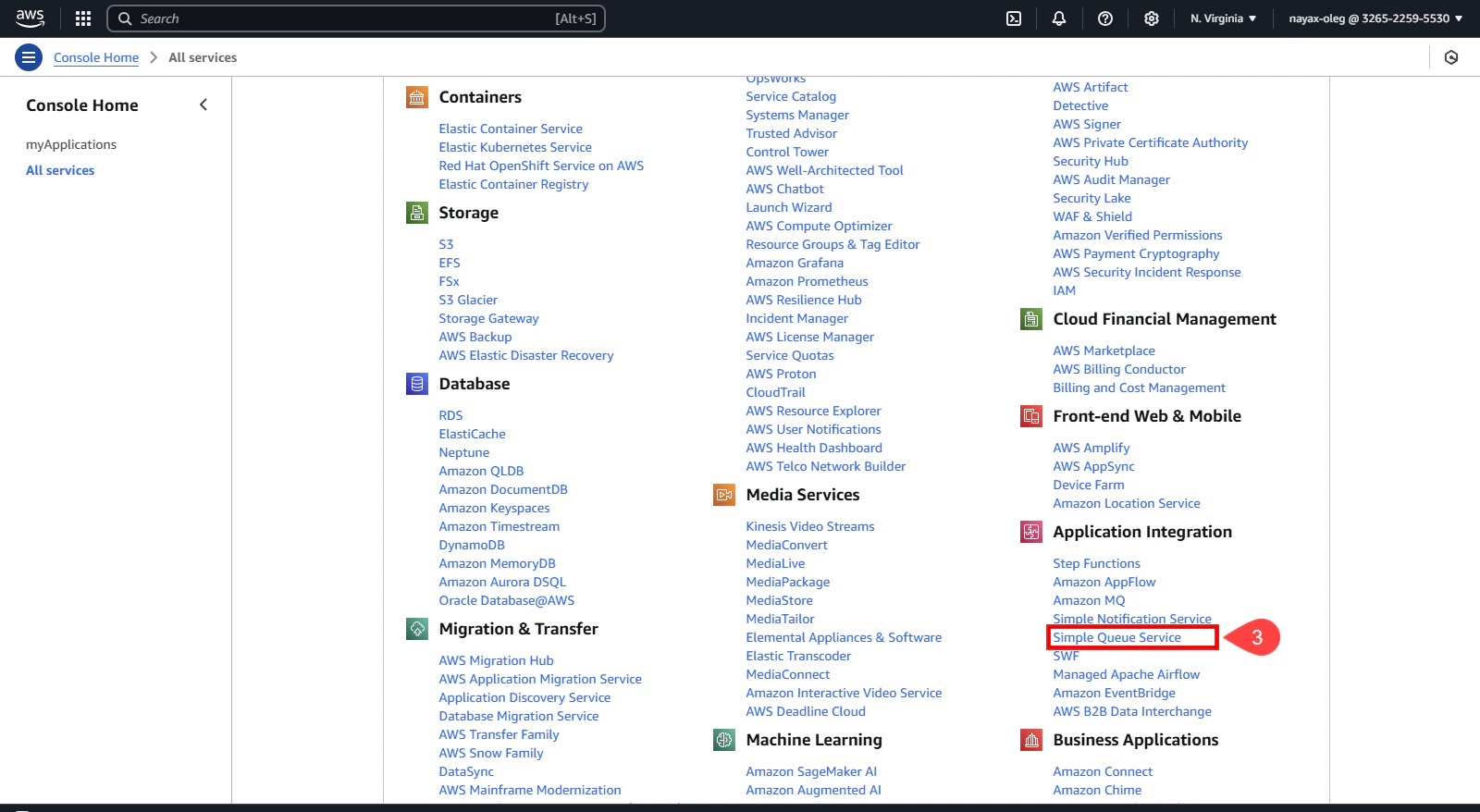1480x812 pixels.
Task: Open the CloudTrail service link
Action: click(775, 392)
